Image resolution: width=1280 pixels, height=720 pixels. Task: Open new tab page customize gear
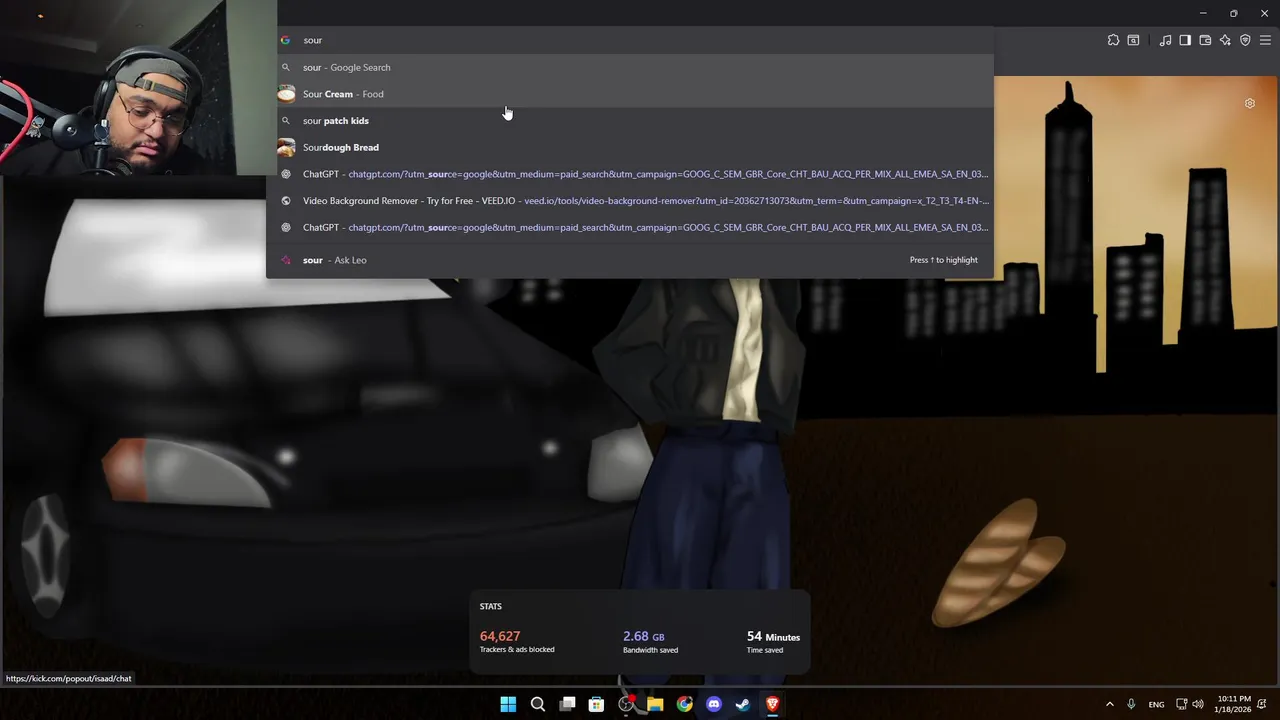tap(1249, 103)
